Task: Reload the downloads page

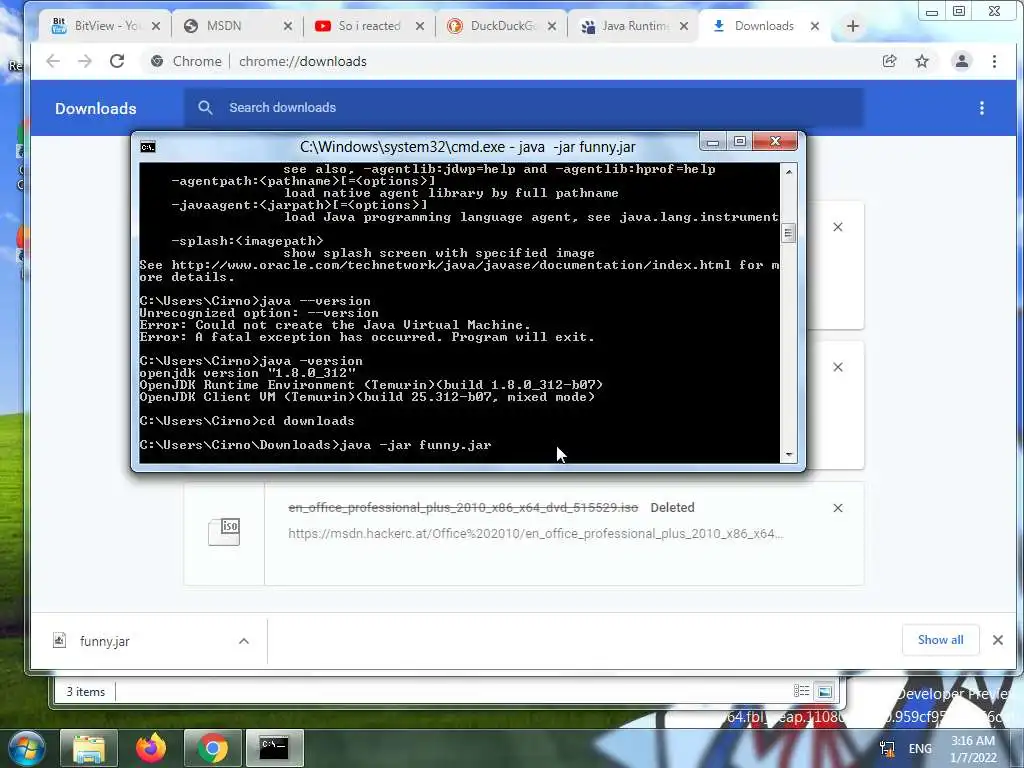Action: [117, 61]
